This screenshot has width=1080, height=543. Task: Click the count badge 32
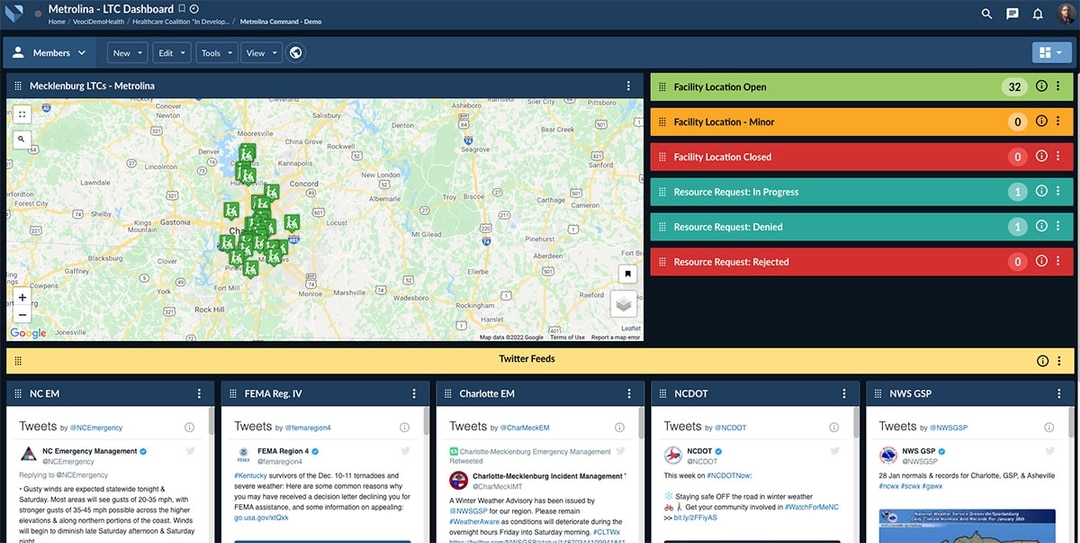click(x=1014, y=87)
